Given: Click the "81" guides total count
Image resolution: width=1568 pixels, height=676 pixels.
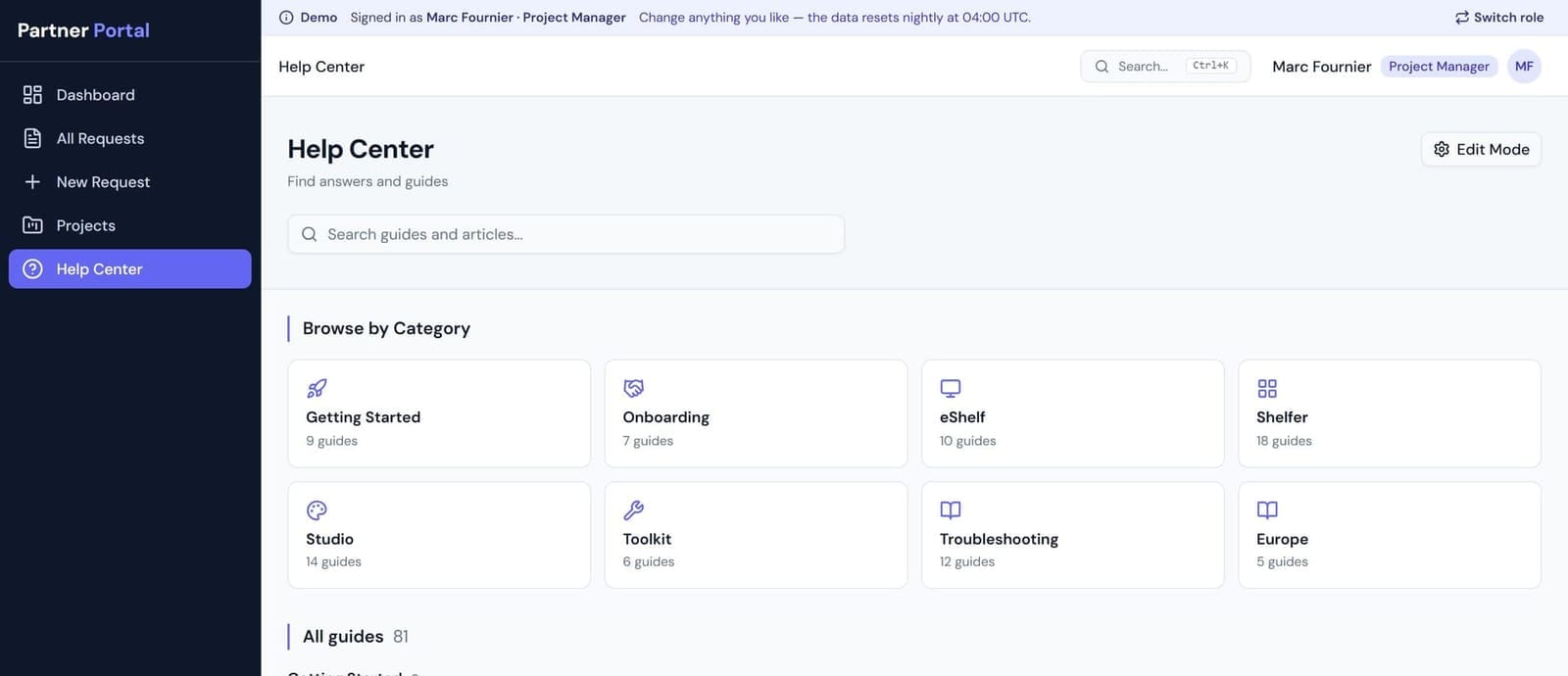Looking at the screenshot, I should (401, 637).
